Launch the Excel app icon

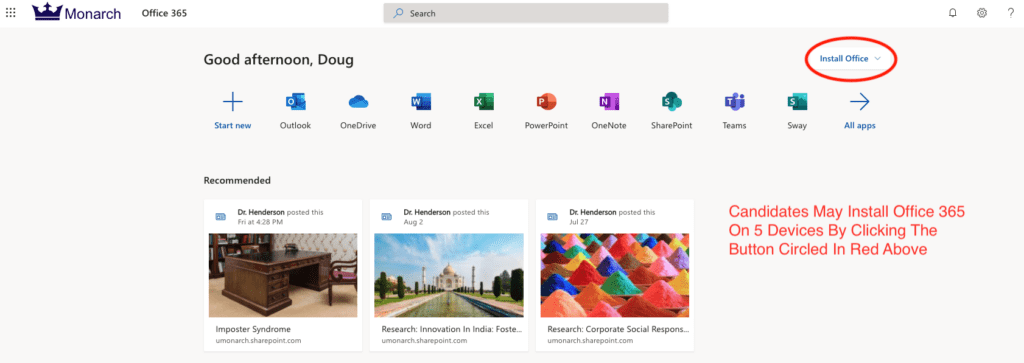tap(483, 102)
